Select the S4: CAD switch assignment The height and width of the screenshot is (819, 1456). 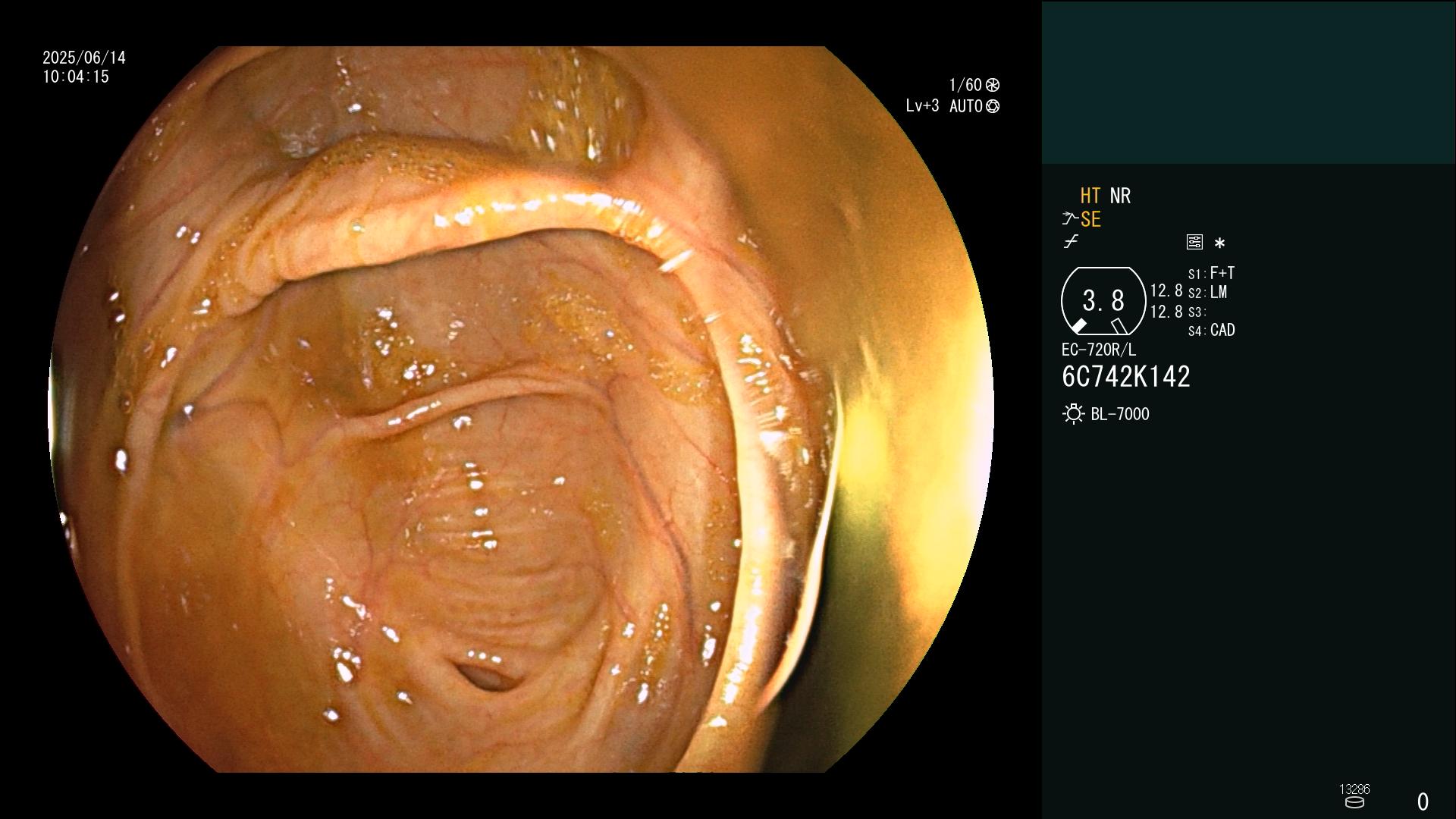pos(1211,330)
